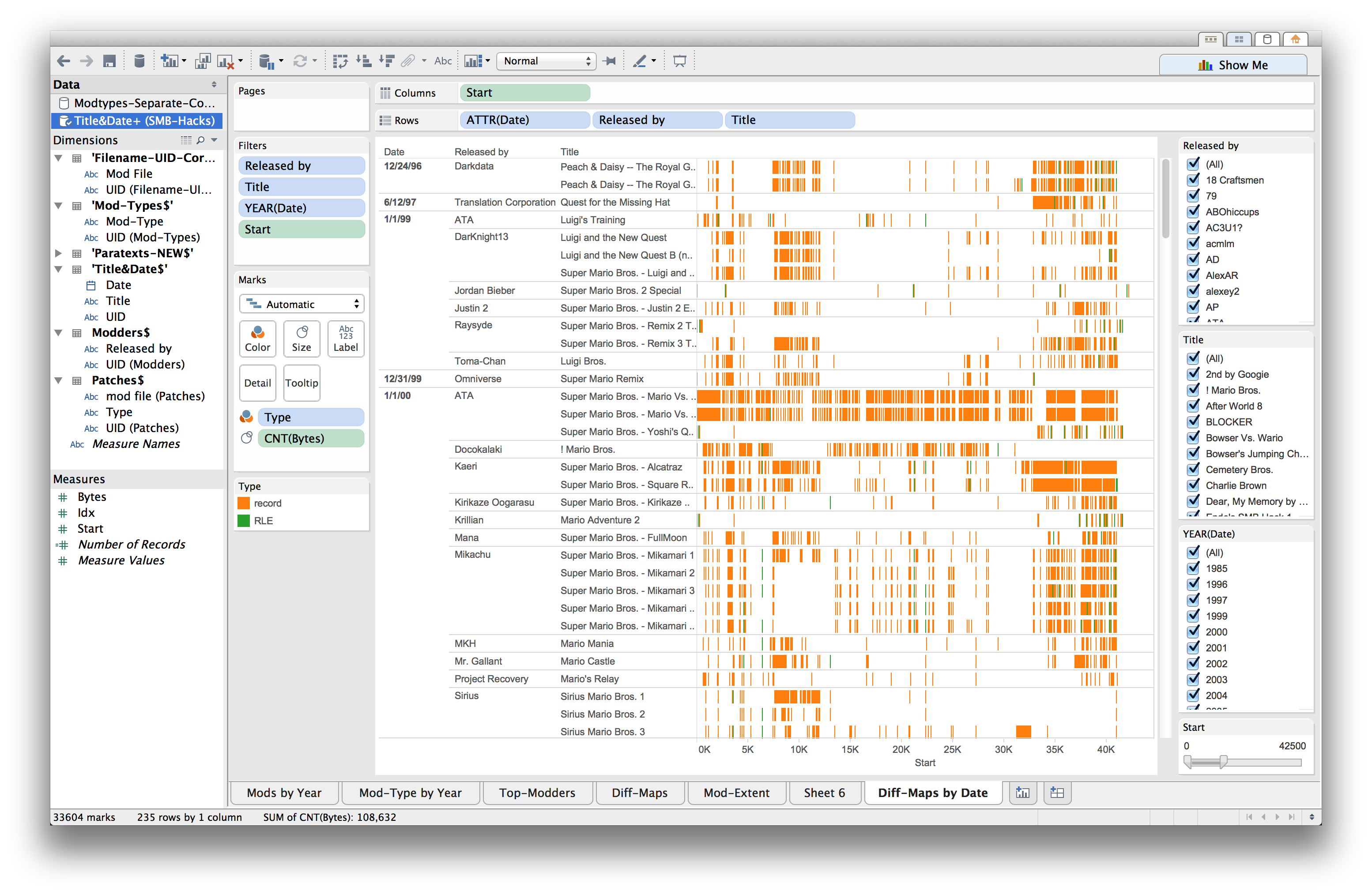Go to the start page via home icon
This screenshot has height=895, width=1372.
1295,39
